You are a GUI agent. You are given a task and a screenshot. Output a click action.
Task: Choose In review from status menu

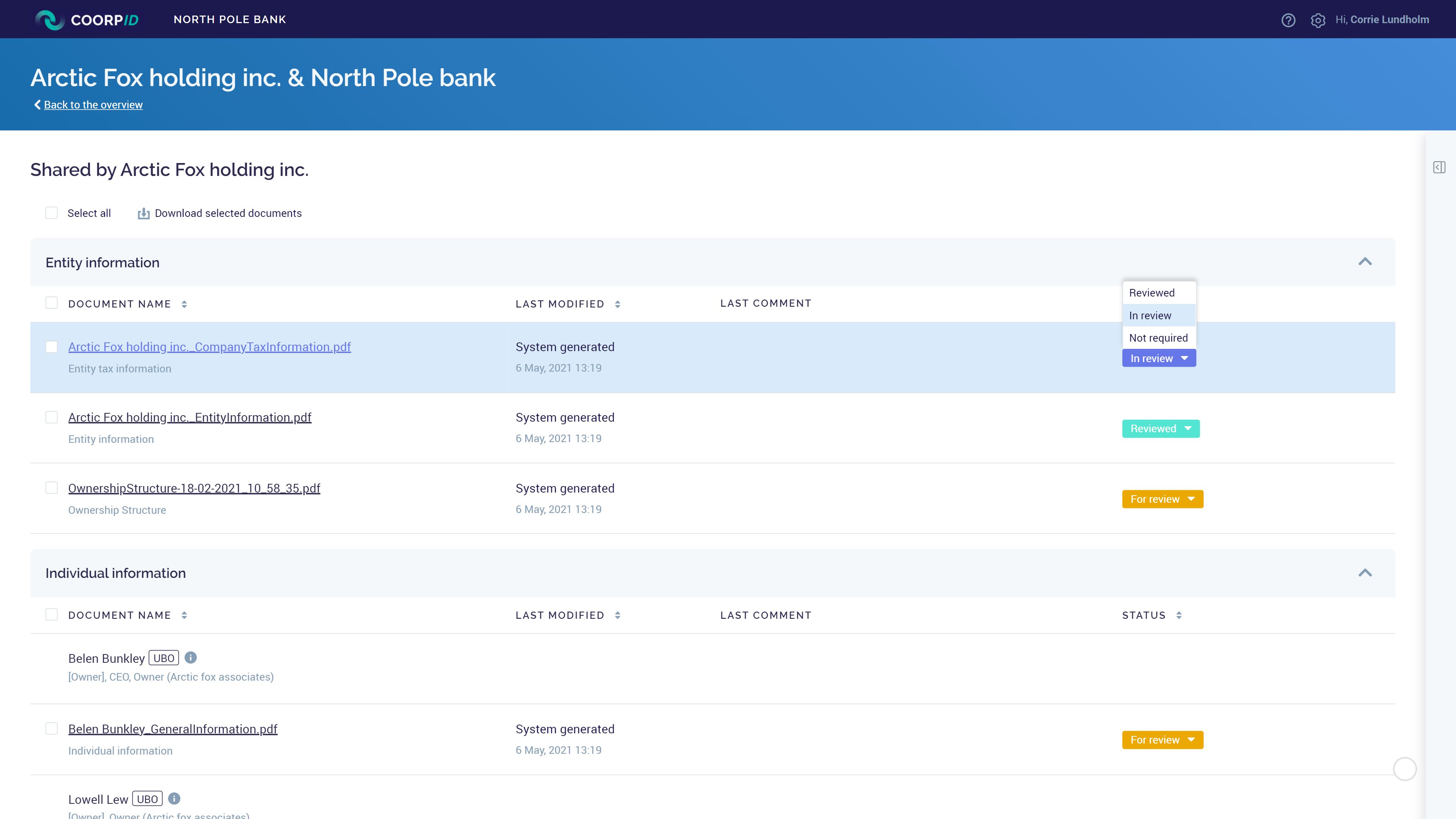click(1159, 315)
